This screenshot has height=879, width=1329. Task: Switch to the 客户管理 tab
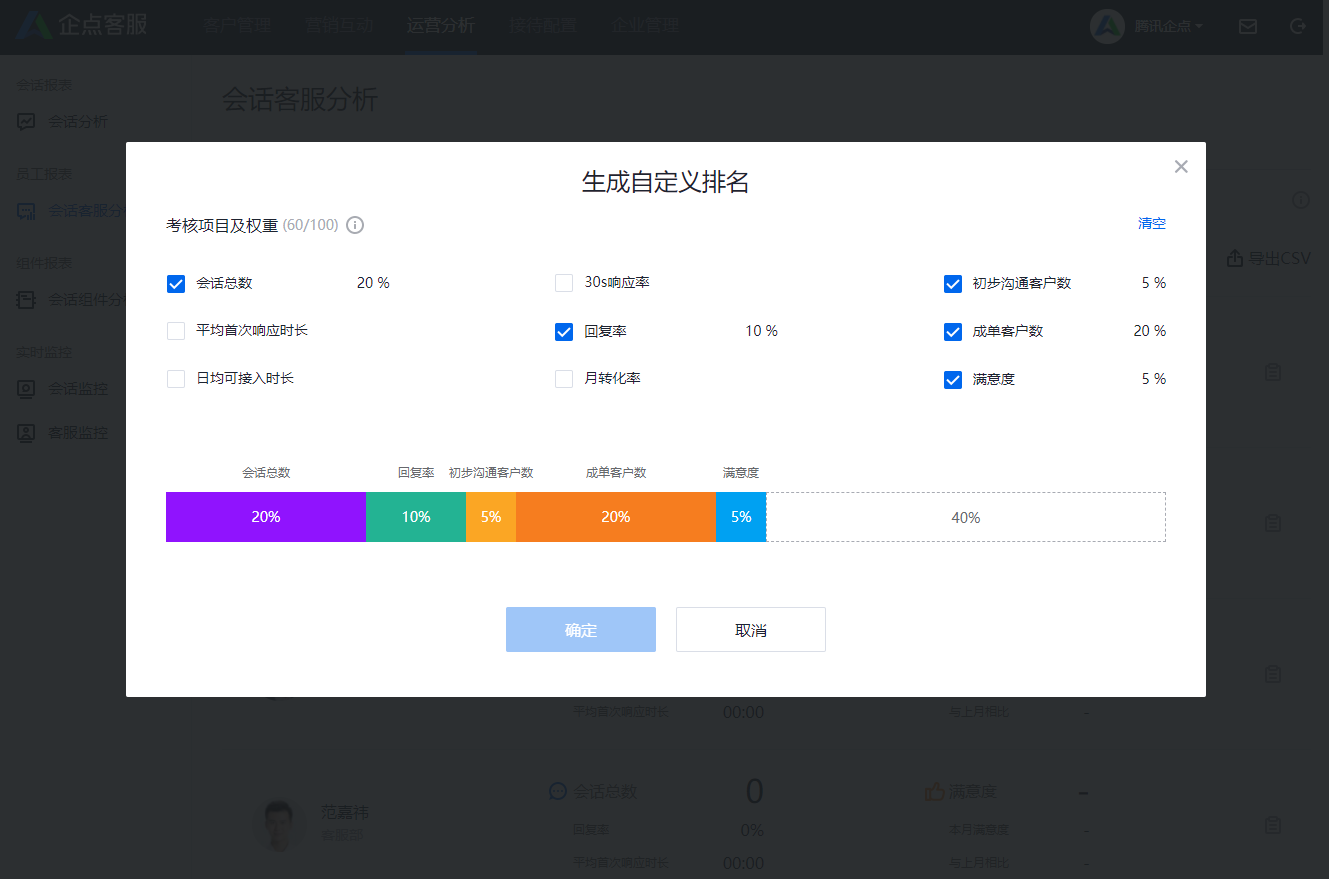coord(237,25)
